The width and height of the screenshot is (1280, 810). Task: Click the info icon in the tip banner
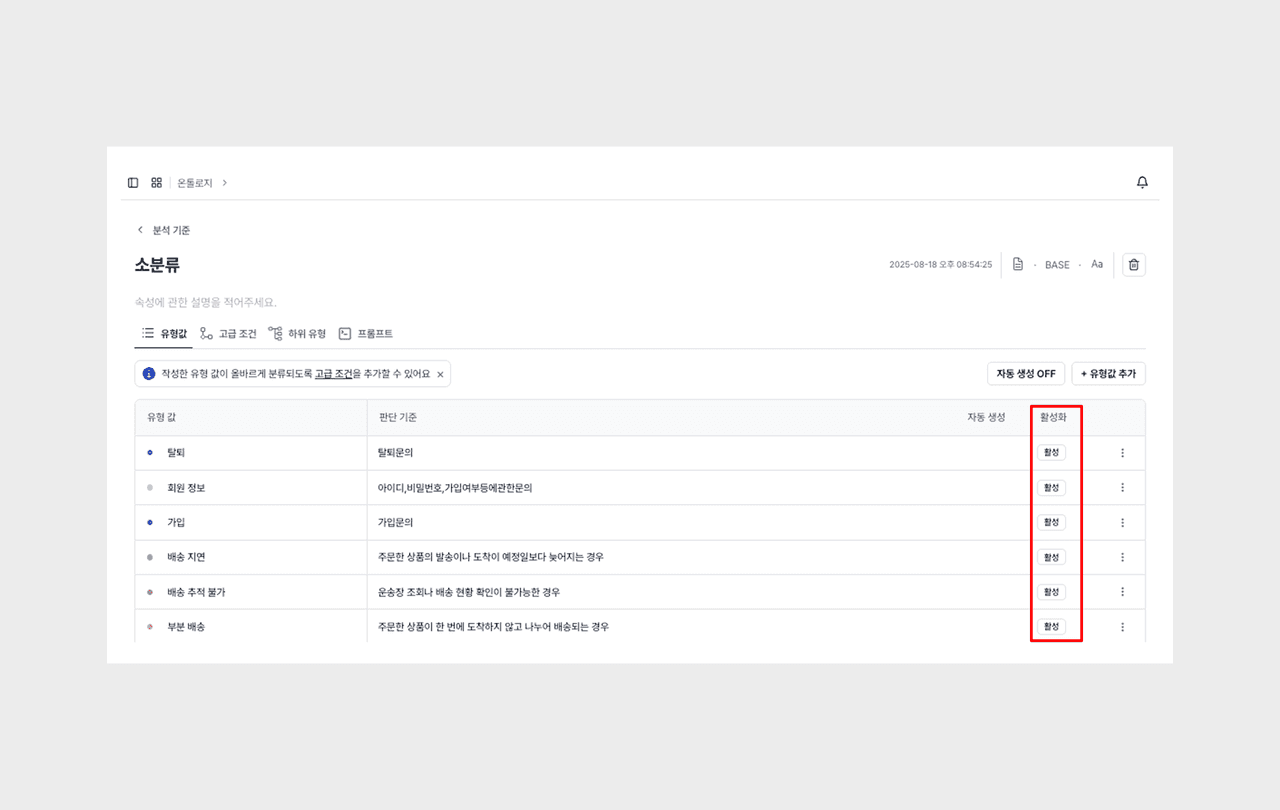149,374
